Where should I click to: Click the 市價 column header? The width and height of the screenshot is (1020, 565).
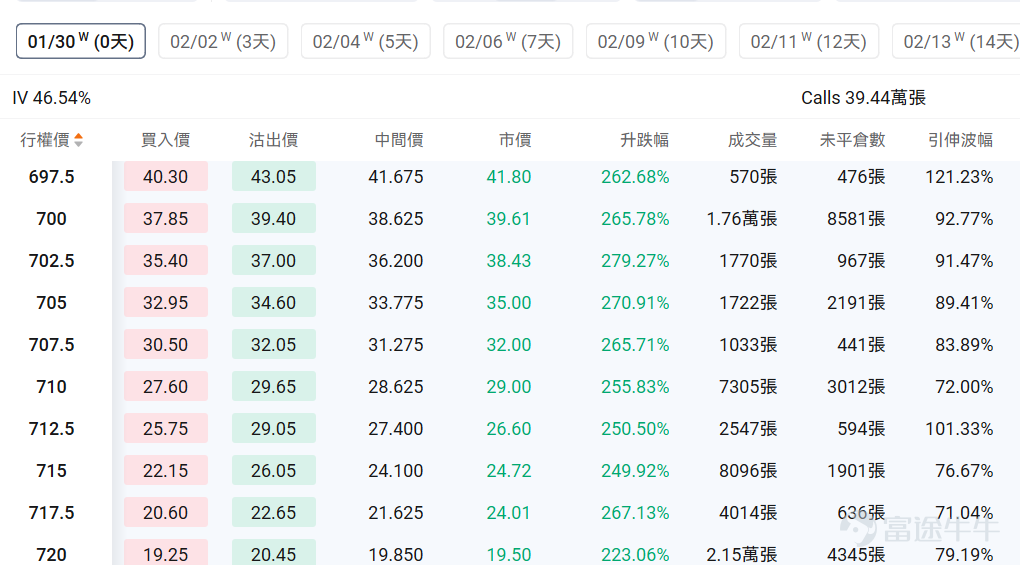tap(515, 140)
